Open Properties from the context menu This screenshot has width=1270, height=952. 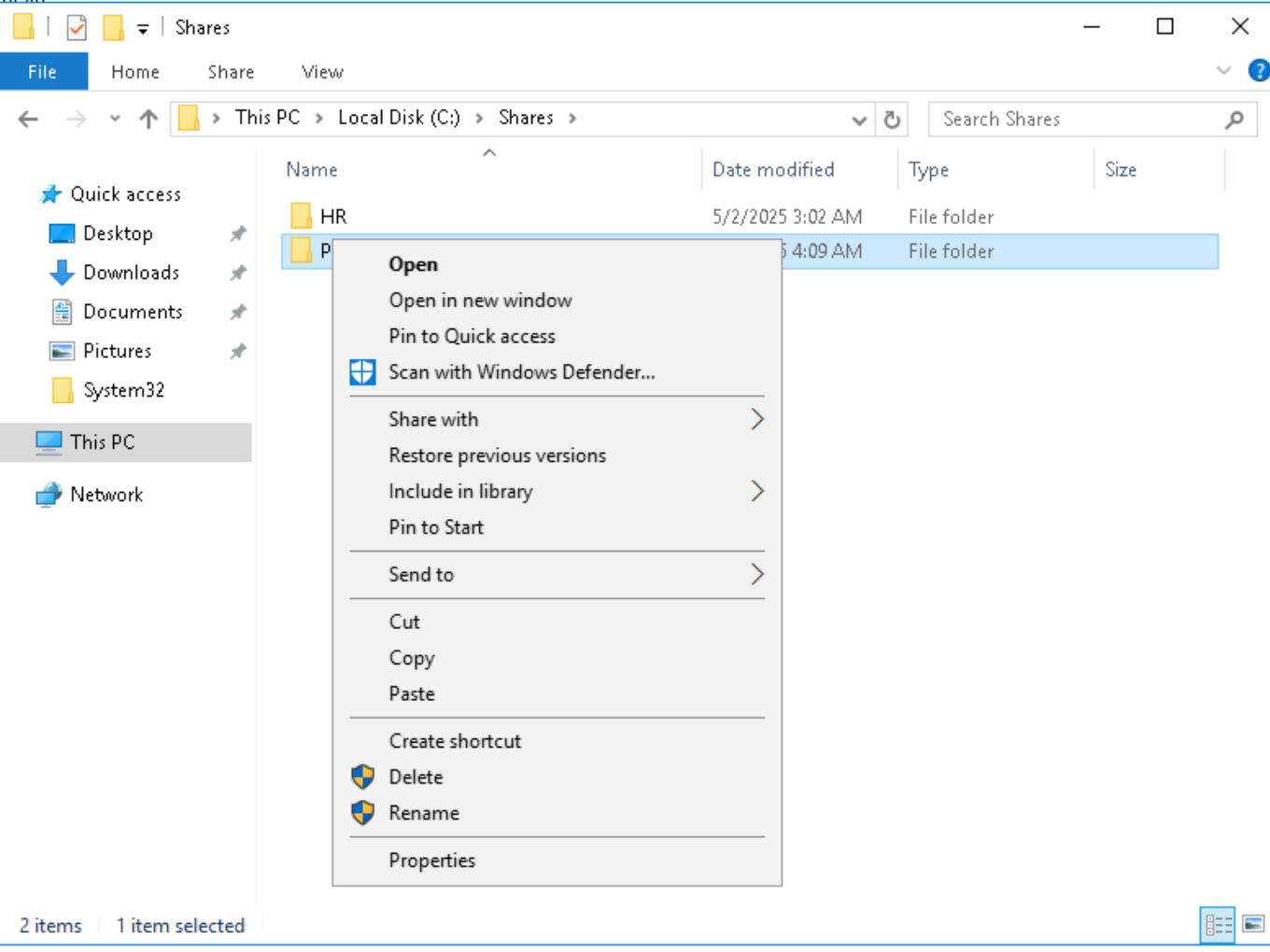coord(557,861)
